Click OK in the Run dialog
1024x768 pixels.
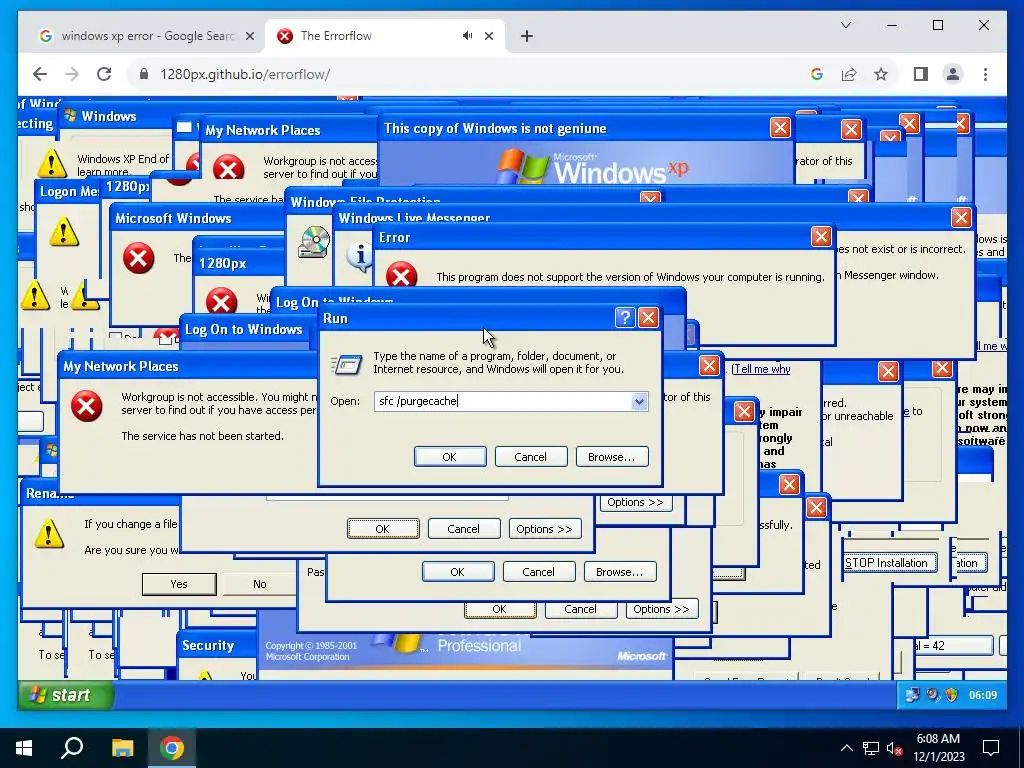pos(450,456)
